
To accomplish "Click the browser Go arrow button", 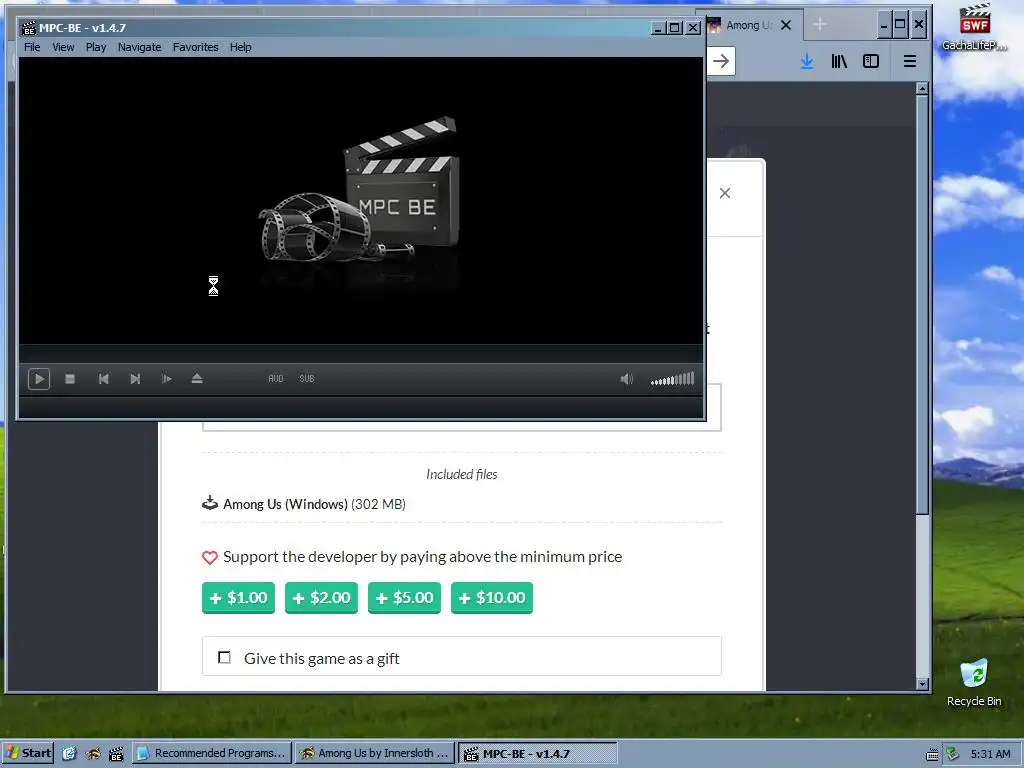I will click(x=721, y=61).
